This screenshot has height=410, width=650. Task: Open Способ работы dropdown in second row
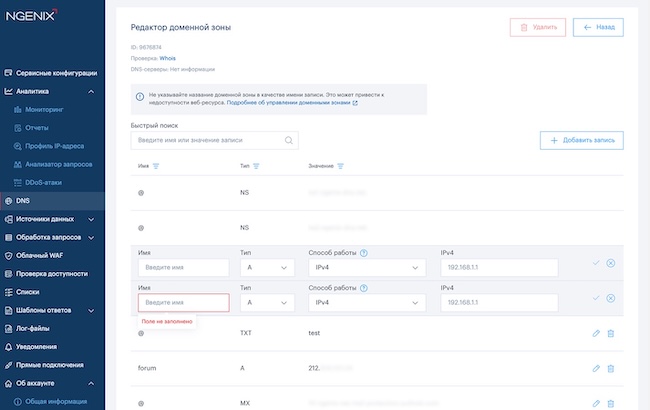pyautogui.click(x=369, y=302)
